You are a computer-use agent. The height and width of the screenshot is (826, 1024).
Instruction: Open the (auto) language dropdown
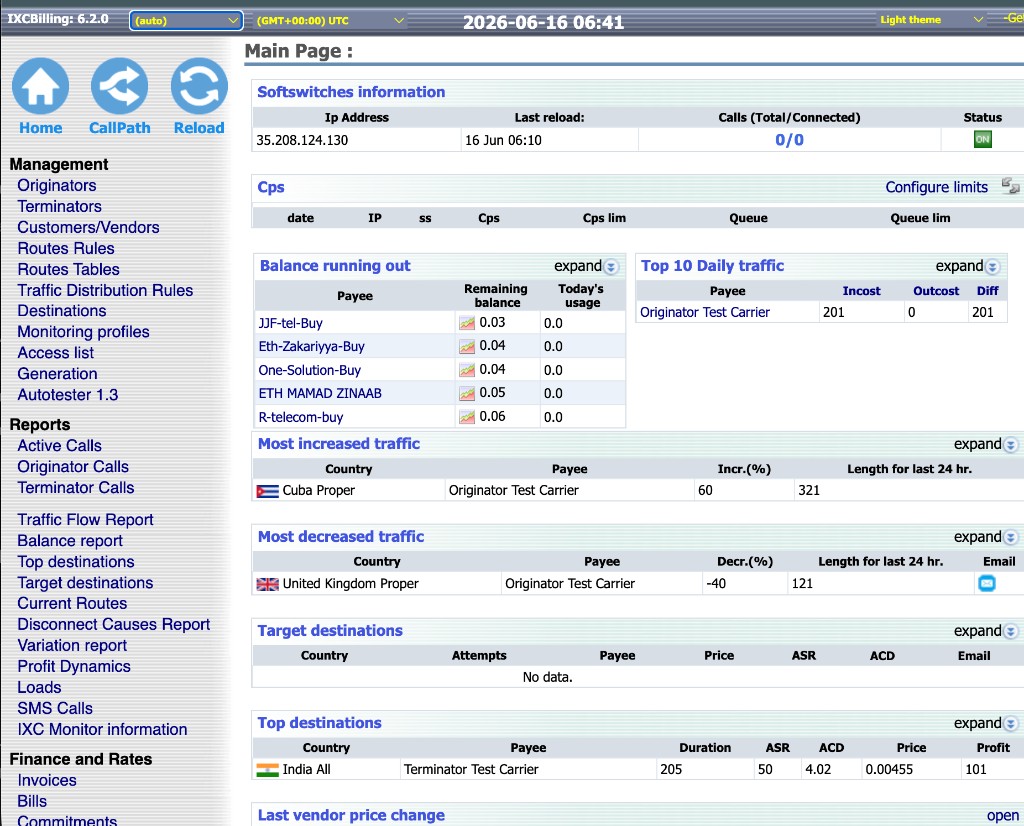pyautogui.click(x=186, y=20)
